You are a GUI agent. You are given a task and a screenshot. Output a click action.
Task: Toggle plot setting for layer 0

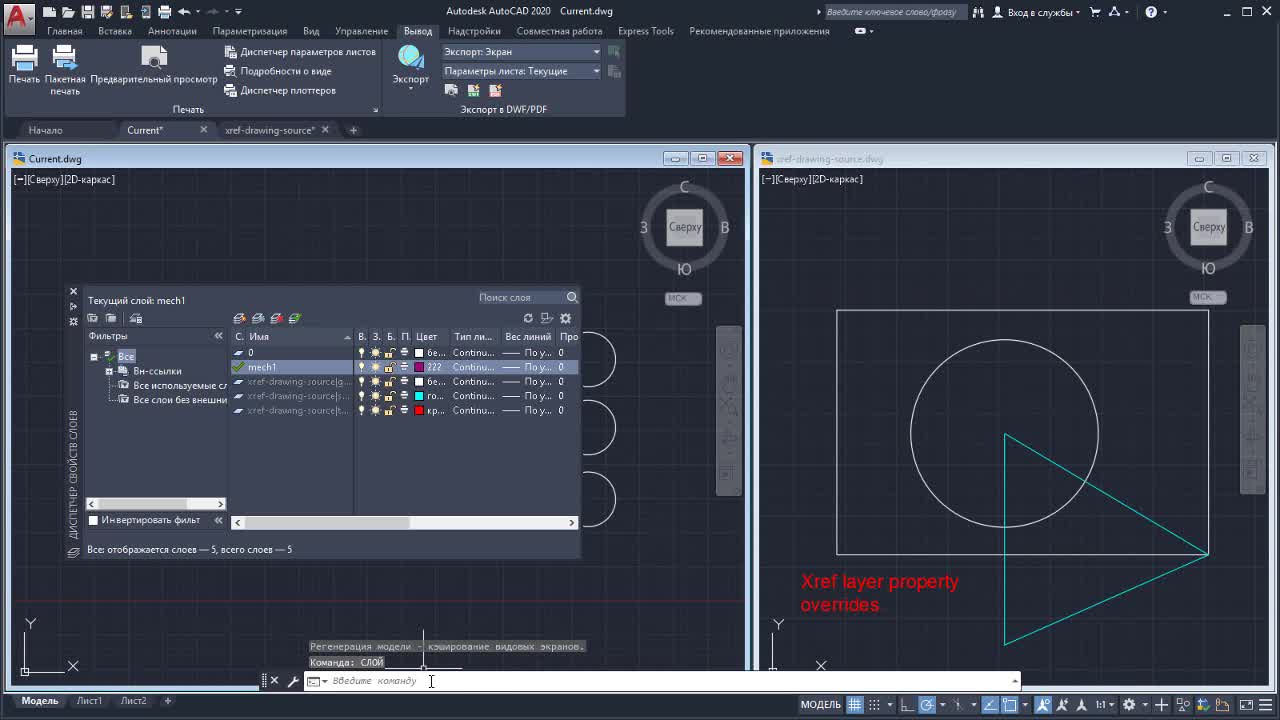pos(404,353)
